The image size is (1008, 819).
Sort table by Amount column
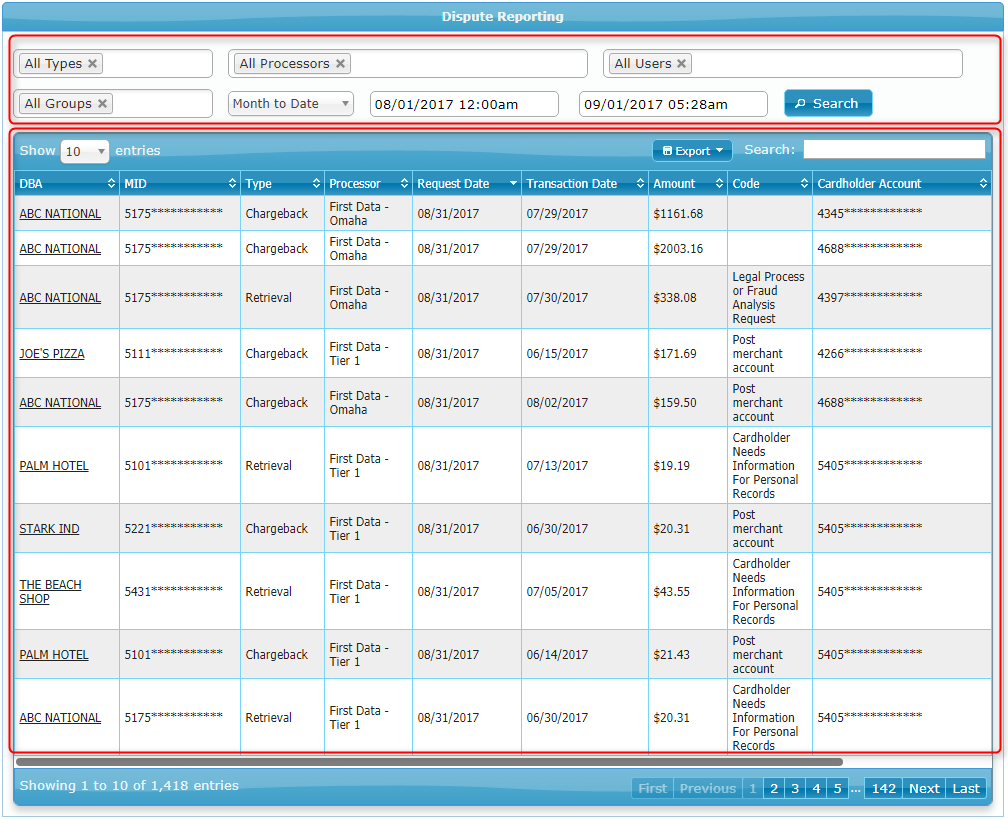(687, 184)
